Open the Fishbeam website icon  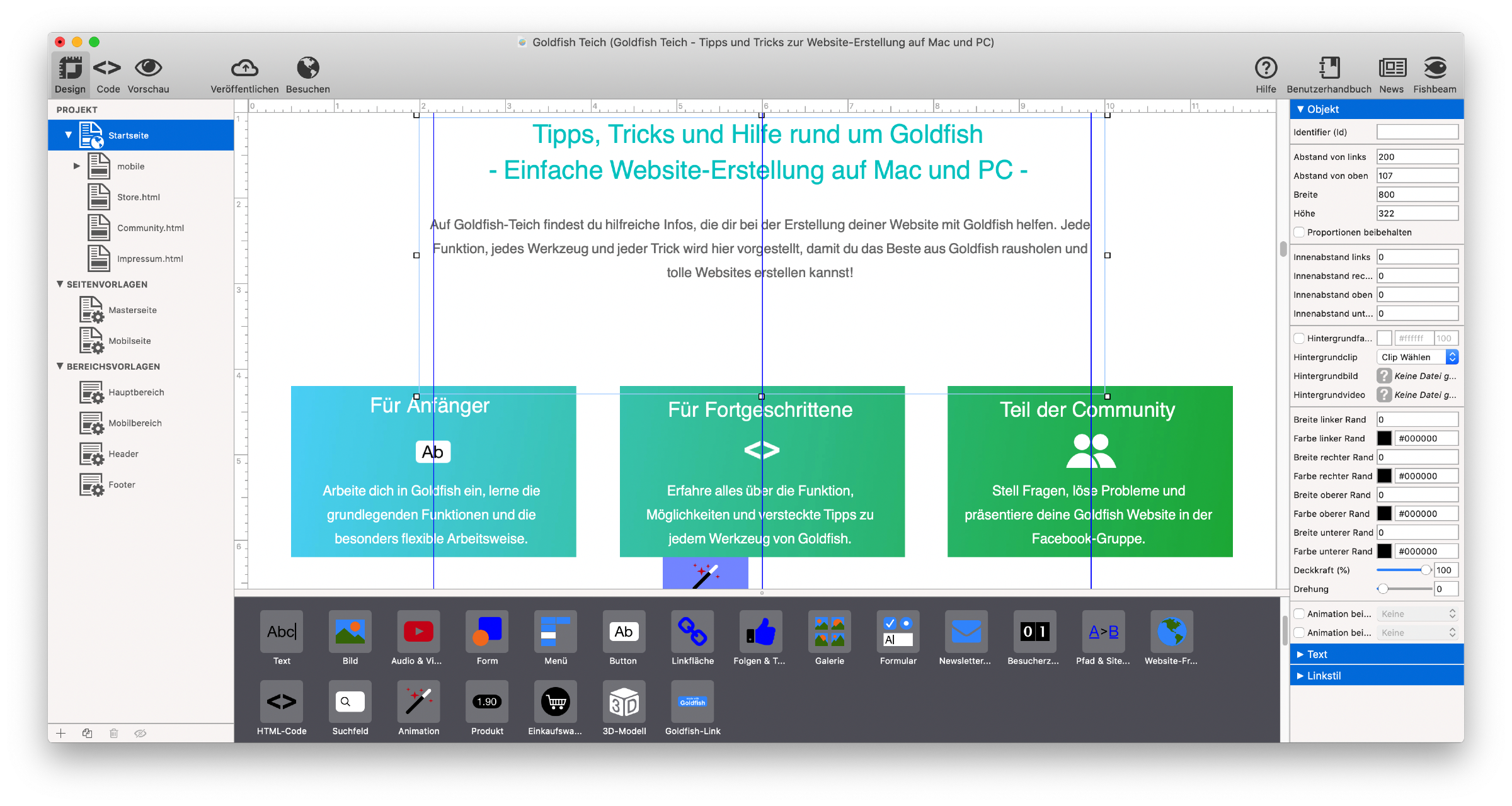click(x=1435, y=67)
